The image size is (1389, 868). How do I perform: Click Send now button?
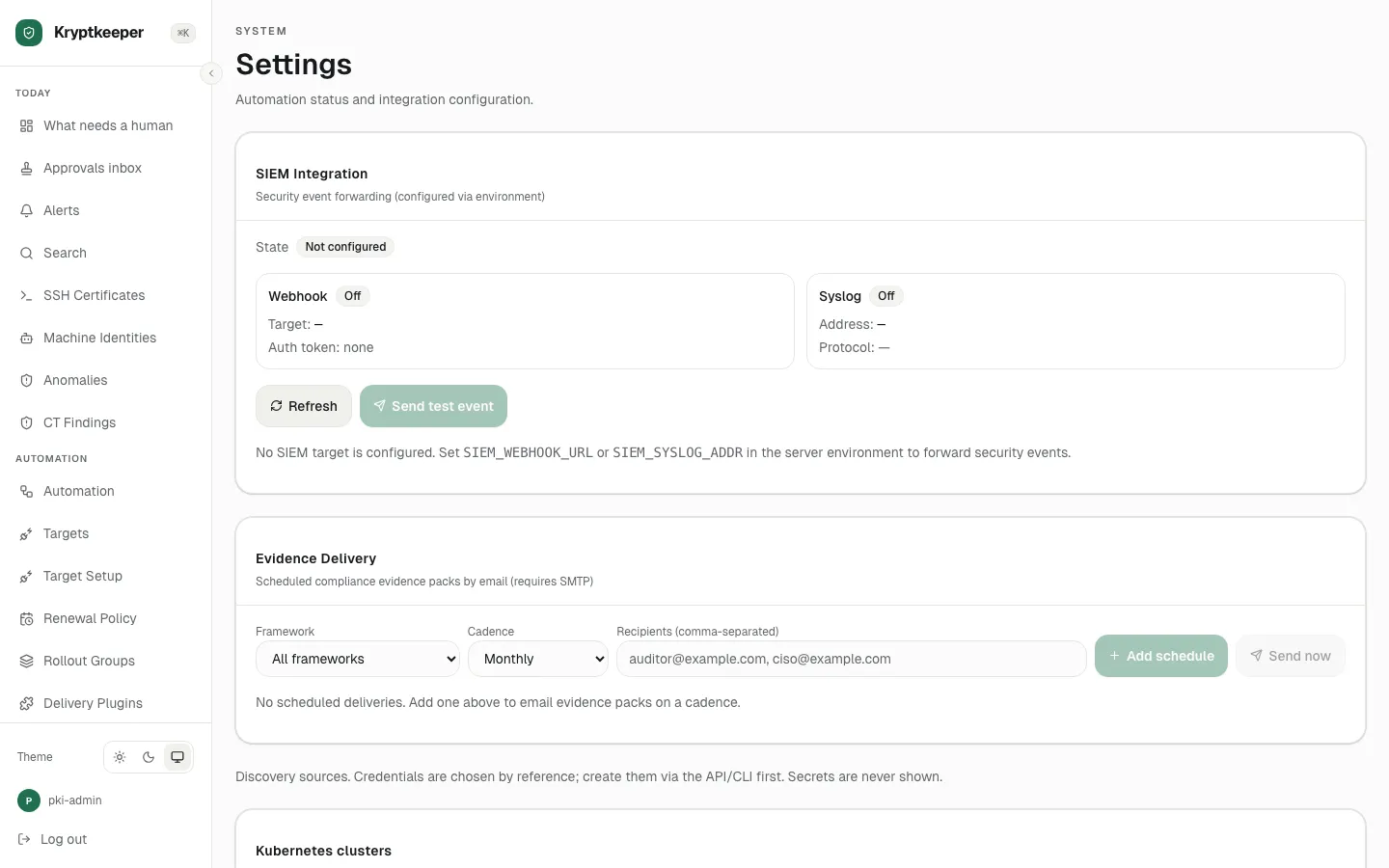point(1291,656)
